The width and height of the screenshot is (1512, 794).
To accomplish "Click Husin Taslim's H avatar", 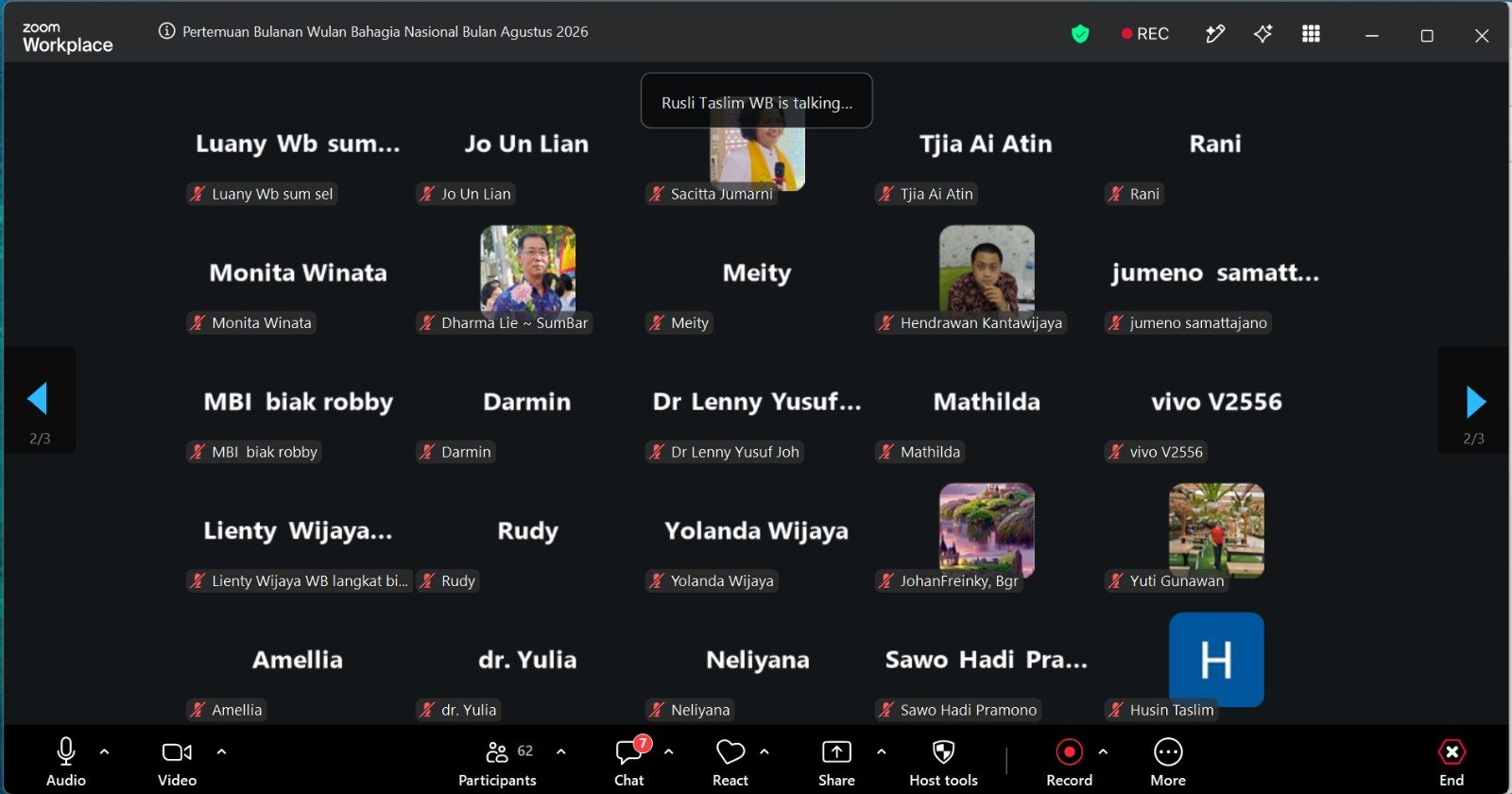I will (1216, 659).
